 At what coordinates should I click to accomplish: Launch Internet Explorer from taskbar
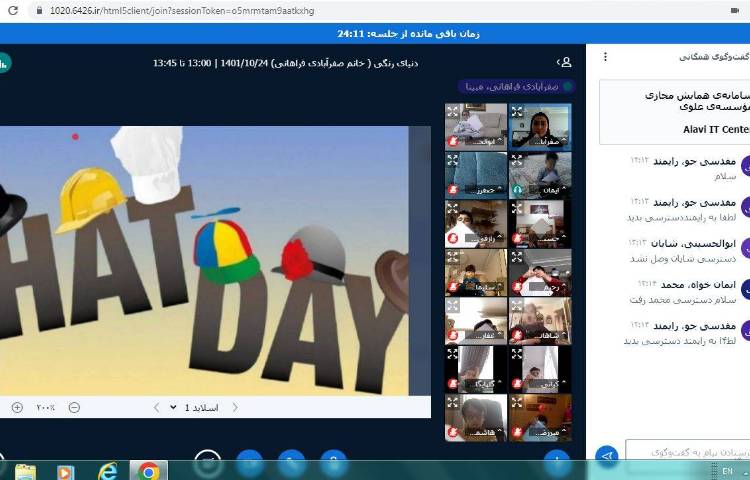tap(107, 471)
